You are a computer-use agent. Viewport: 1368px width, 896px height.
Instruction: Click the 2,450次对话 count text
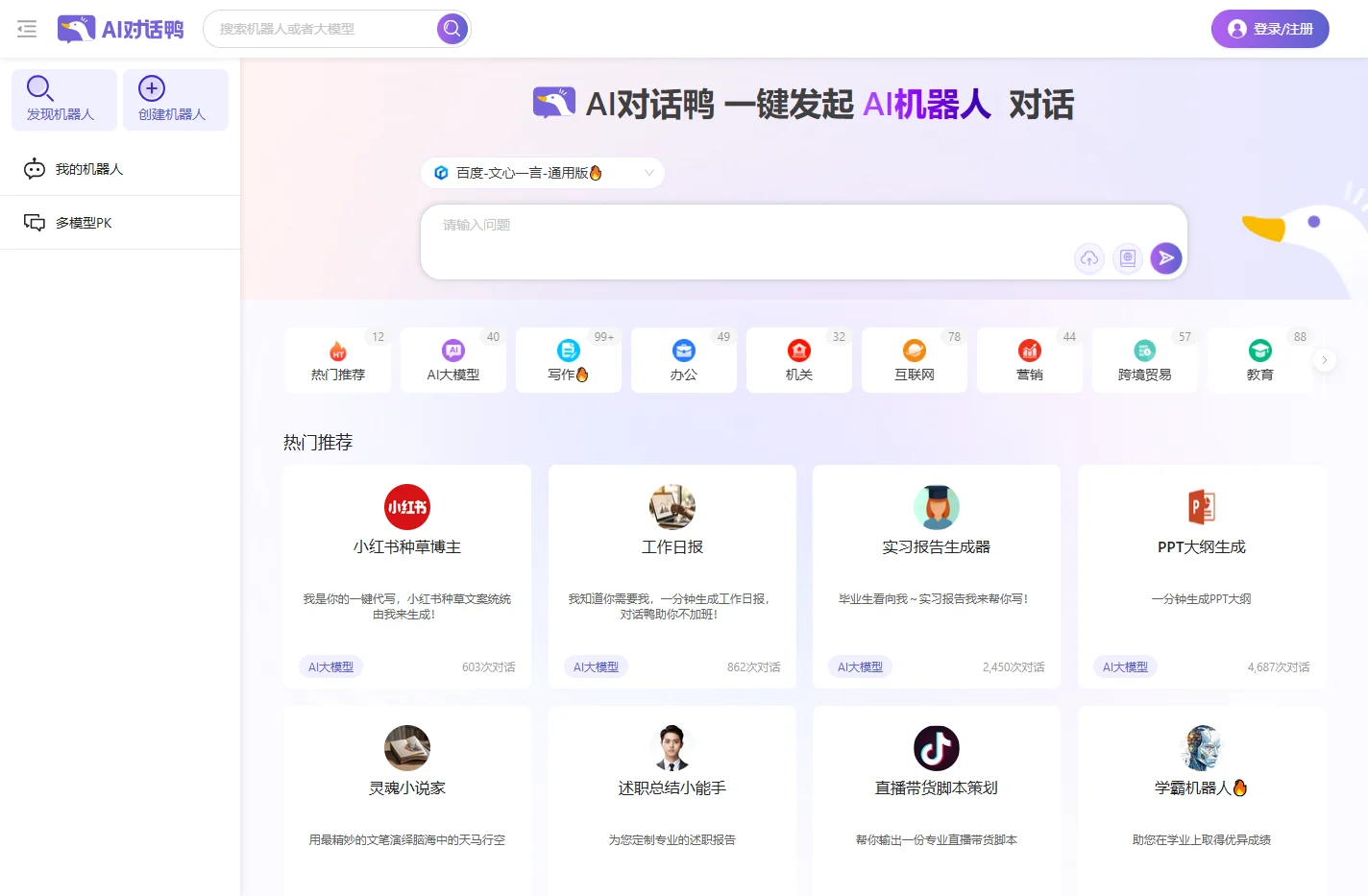(x=1014, y=666)
